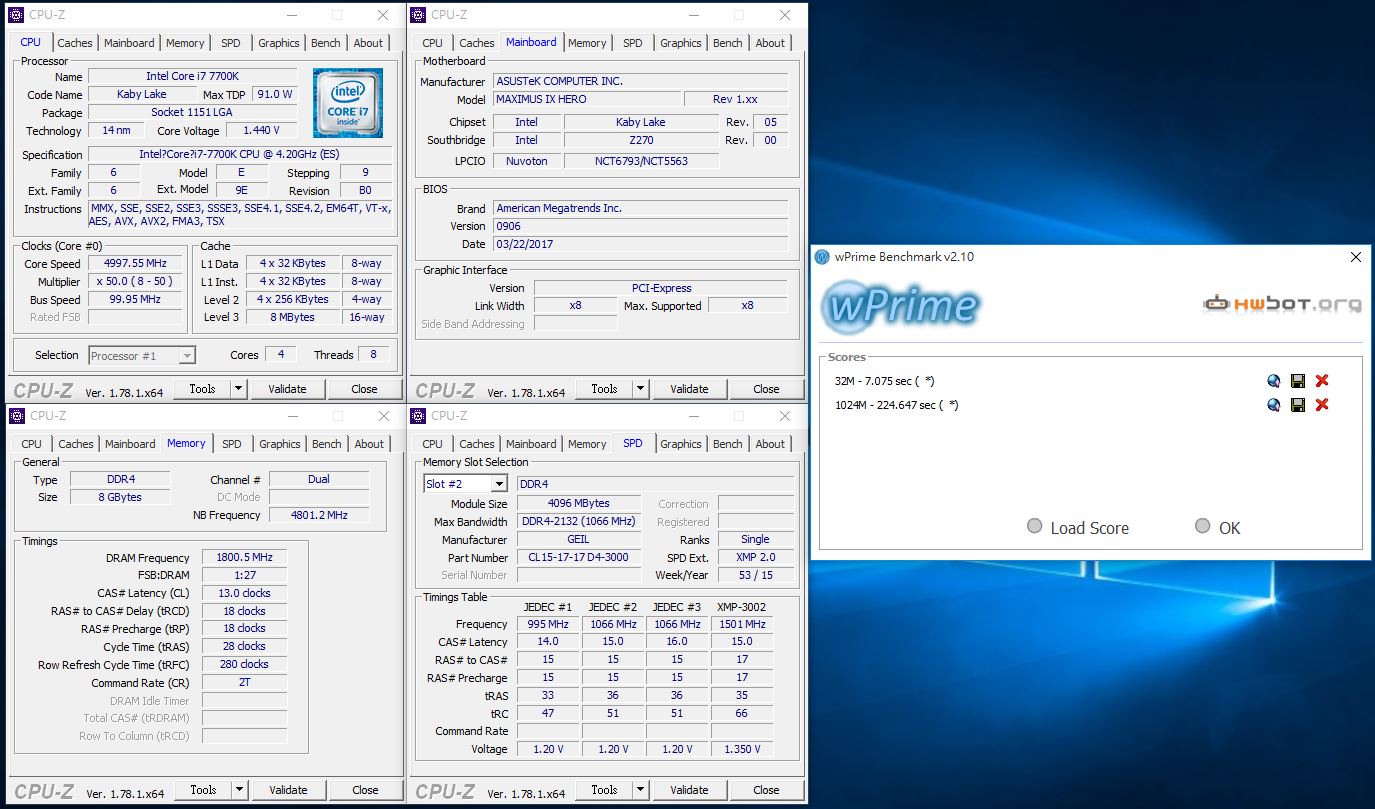Open About tab in Mainboard window
The image size is (1375, 809).
coord(770,43)
